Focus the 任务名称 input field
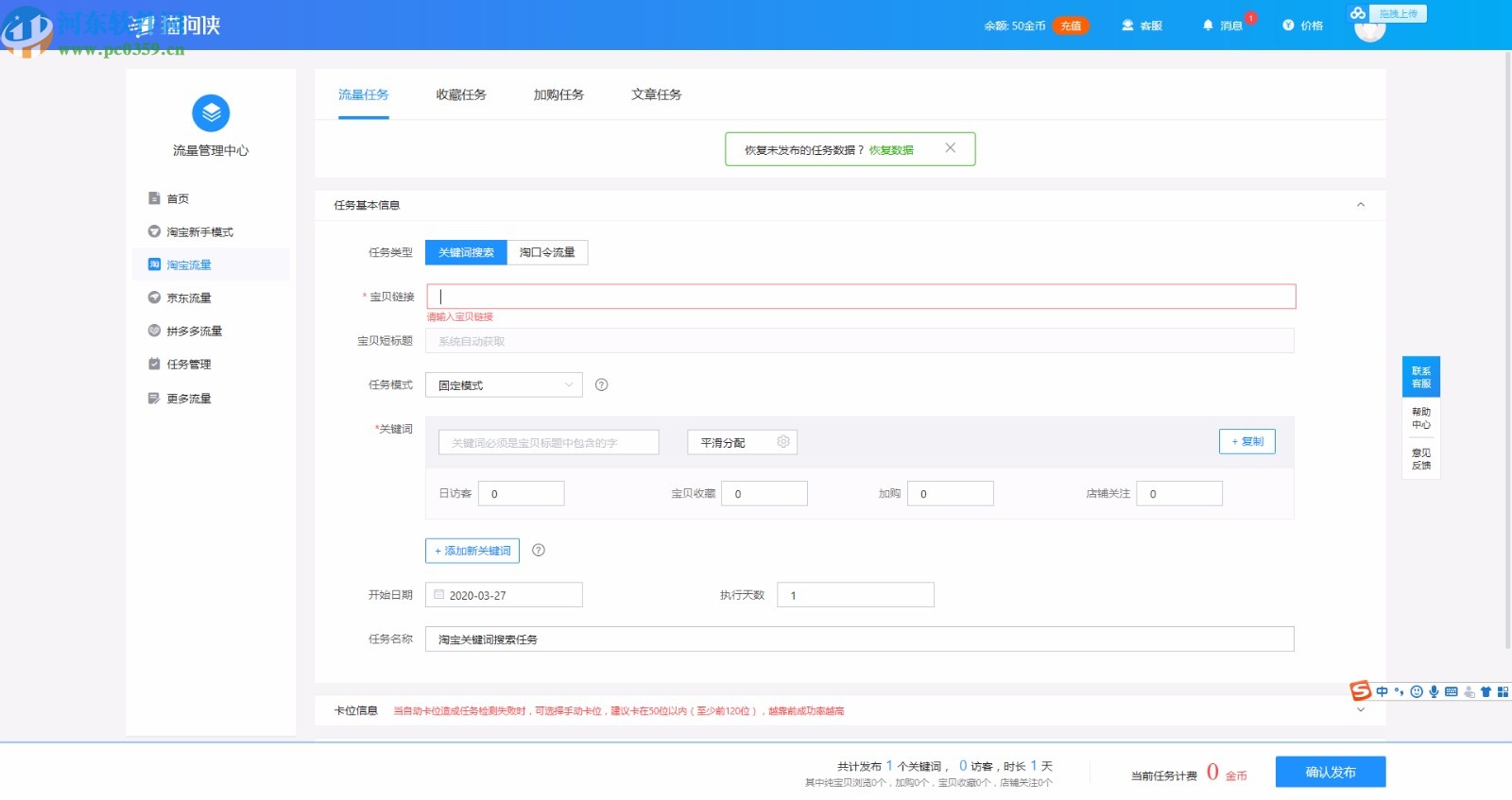The height and width of the screenshot is (800, 1512). pos(860,639)
